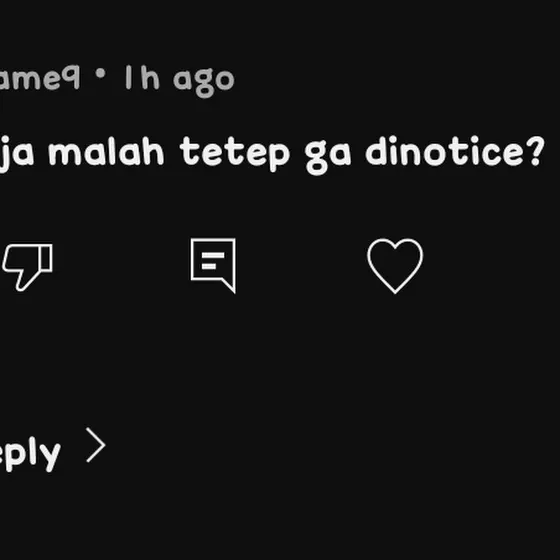This screenshot has height=560, width=560.
Task: Click the word "dinotice?" in the comment
Action: pyautogui.click(x=455, y=151)
